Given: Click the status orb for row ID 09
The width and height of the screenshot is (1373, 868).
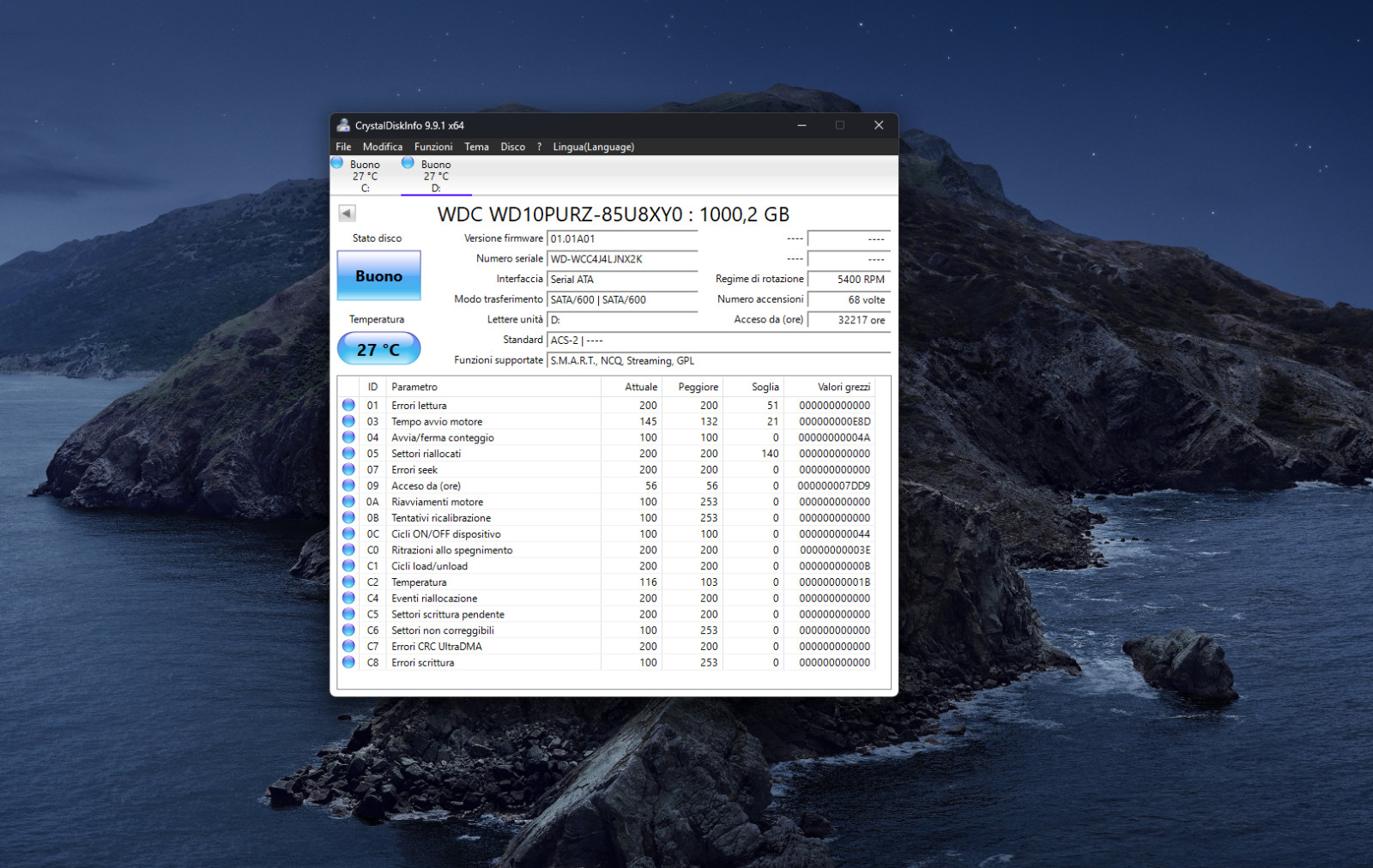Looking at the screenshot, I should click(x=348, y=485).
